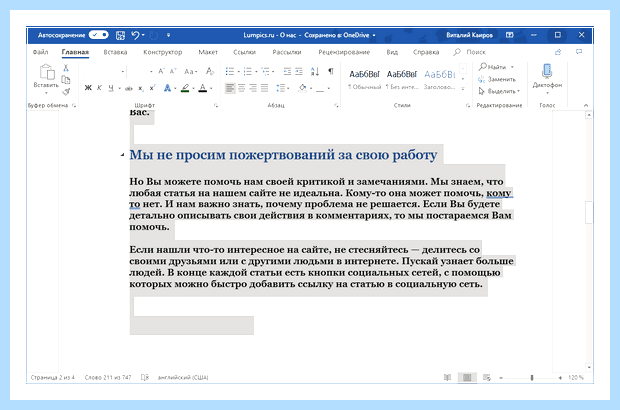The width and height of the screenshot is (620, 410).
Task: Click the undo arrow icon
Action: tap(135, 35)
